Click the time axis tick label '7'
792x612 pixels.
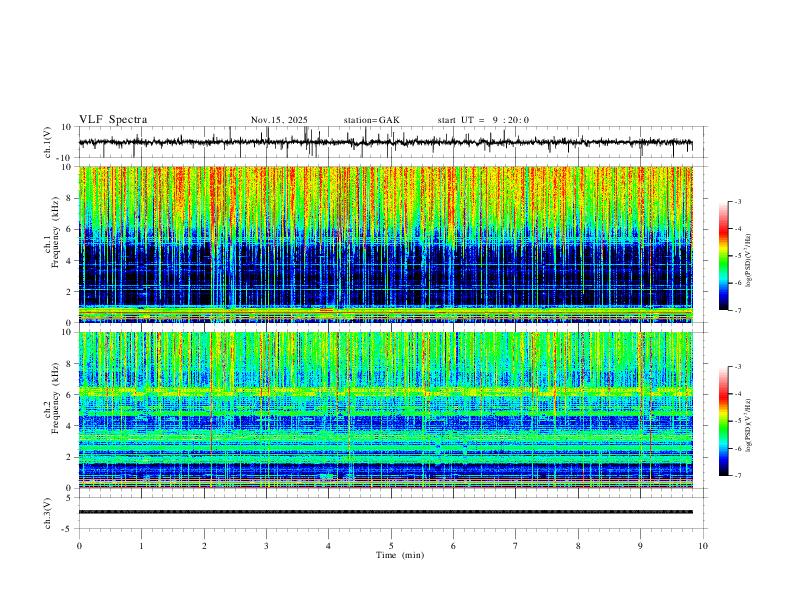point(516,546)
